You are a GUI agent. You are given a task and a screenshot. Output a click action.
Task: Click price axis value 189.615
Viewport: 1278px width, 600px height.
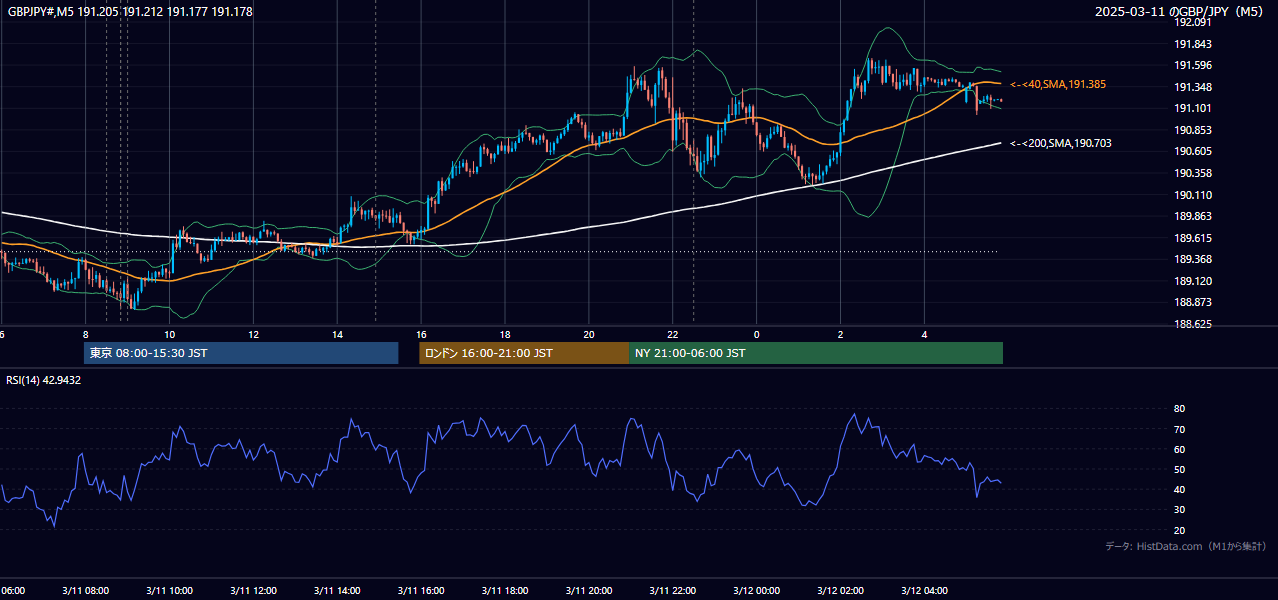click(x=1193, y=238)
